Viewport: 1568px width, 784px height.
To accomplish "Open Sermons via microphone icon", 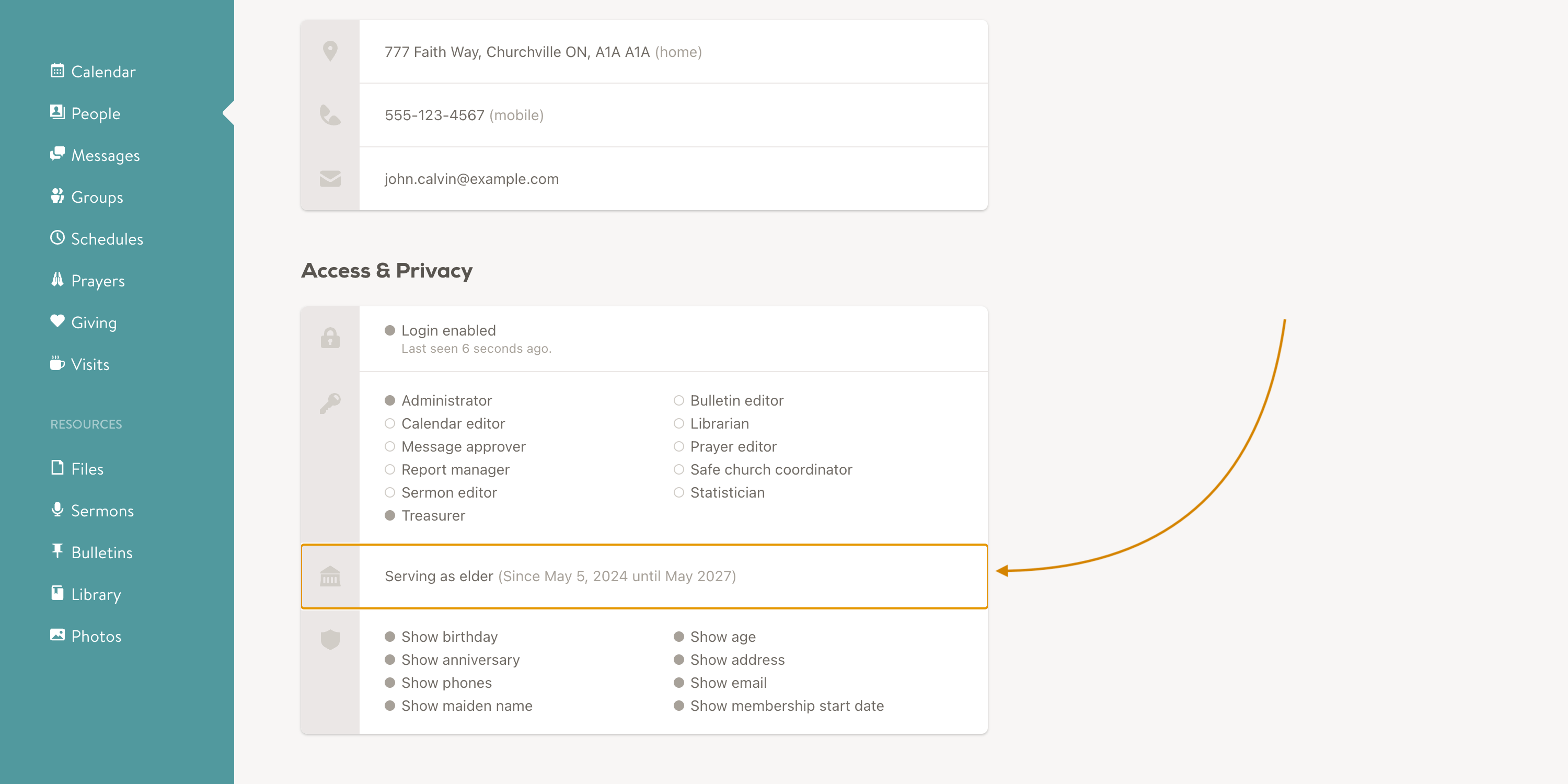I will [57, 510].
